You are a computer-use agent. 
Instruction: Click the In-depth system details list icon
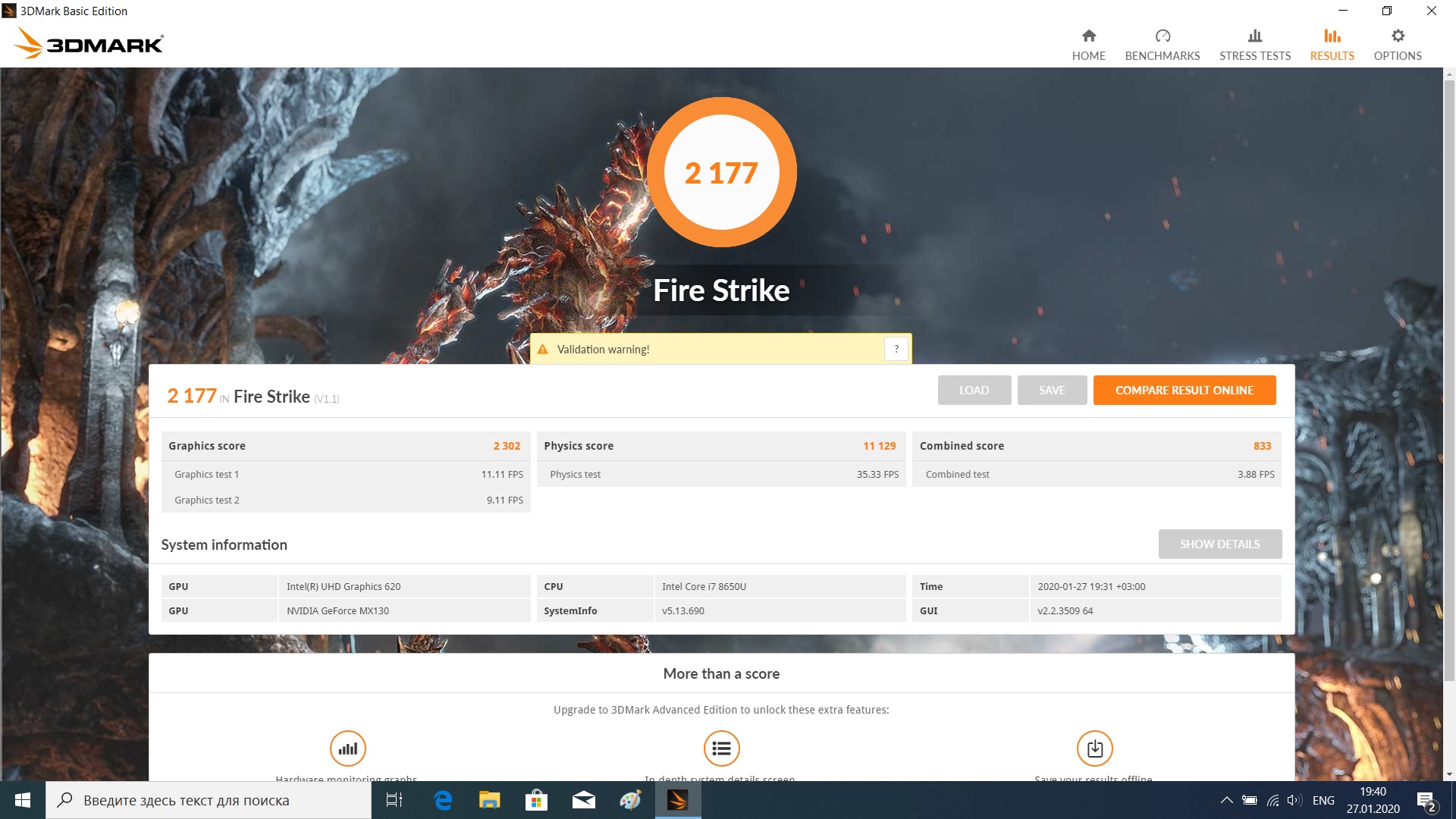pos(721,748)
